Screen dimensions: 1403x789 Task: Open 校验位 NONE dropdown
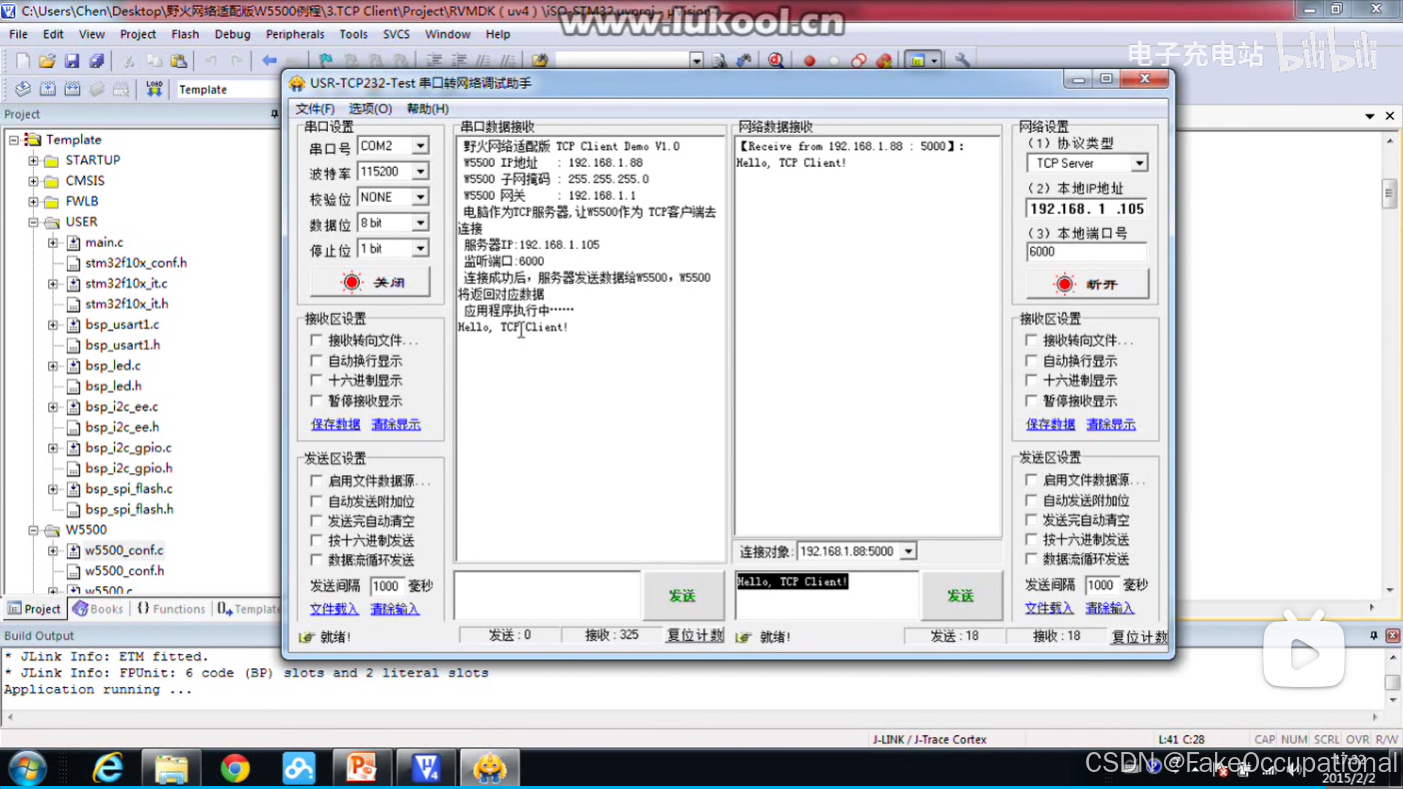[x=421, y=197]
